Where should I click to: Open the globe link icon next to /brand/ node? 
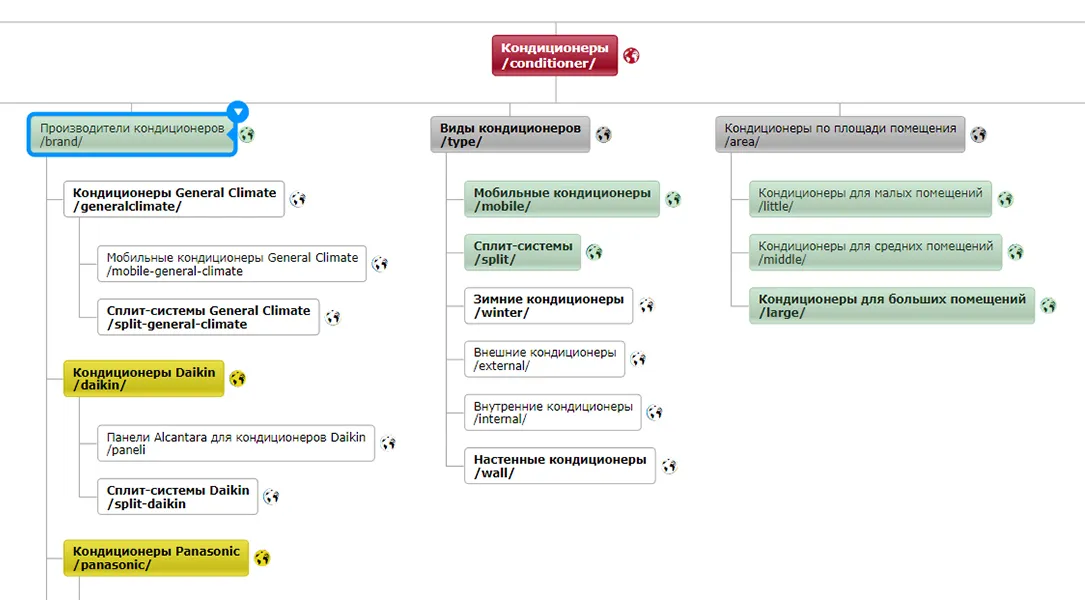click(x=247, y=135)
